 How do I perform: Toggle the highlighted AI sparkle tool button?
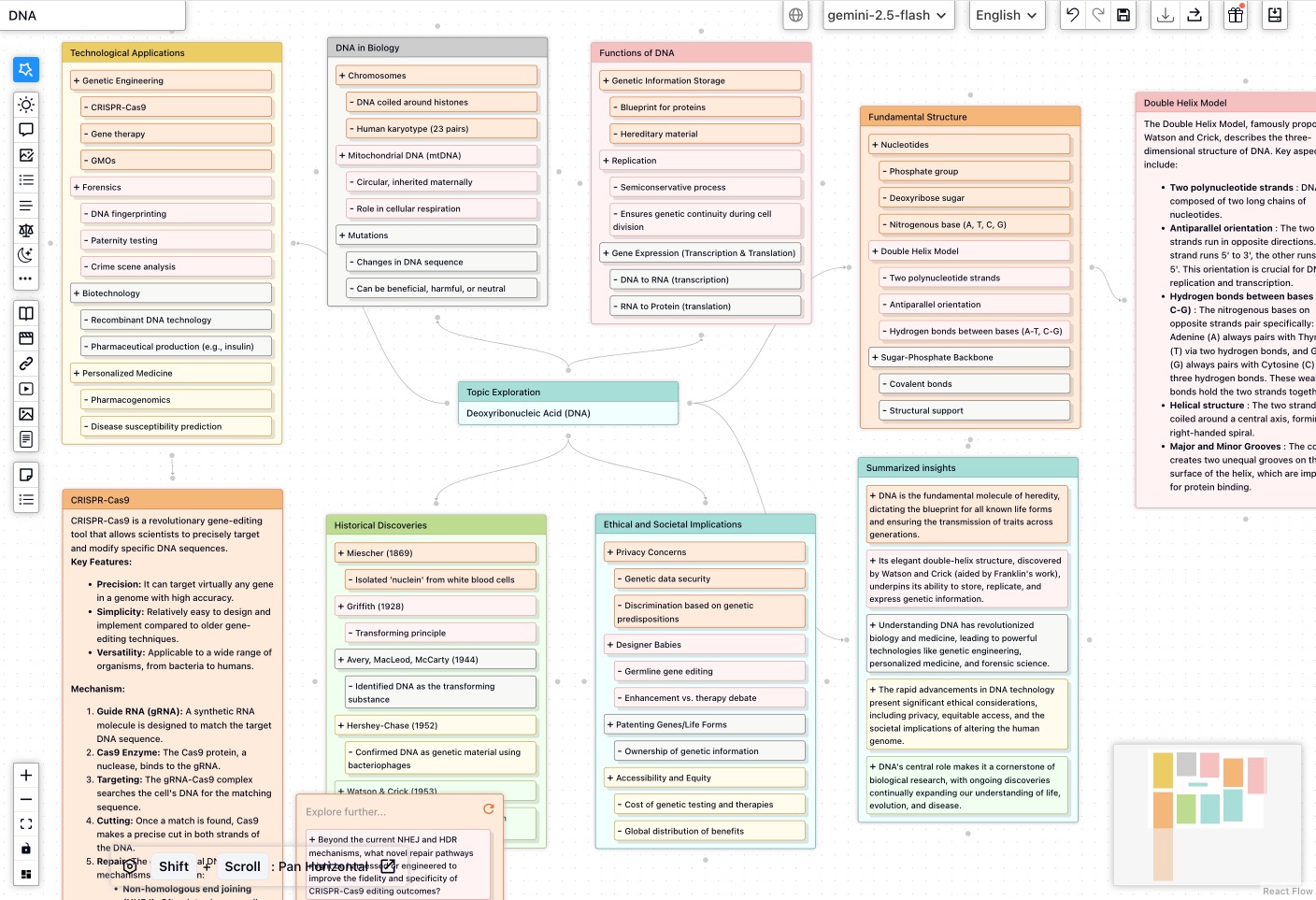coord(26,69)
